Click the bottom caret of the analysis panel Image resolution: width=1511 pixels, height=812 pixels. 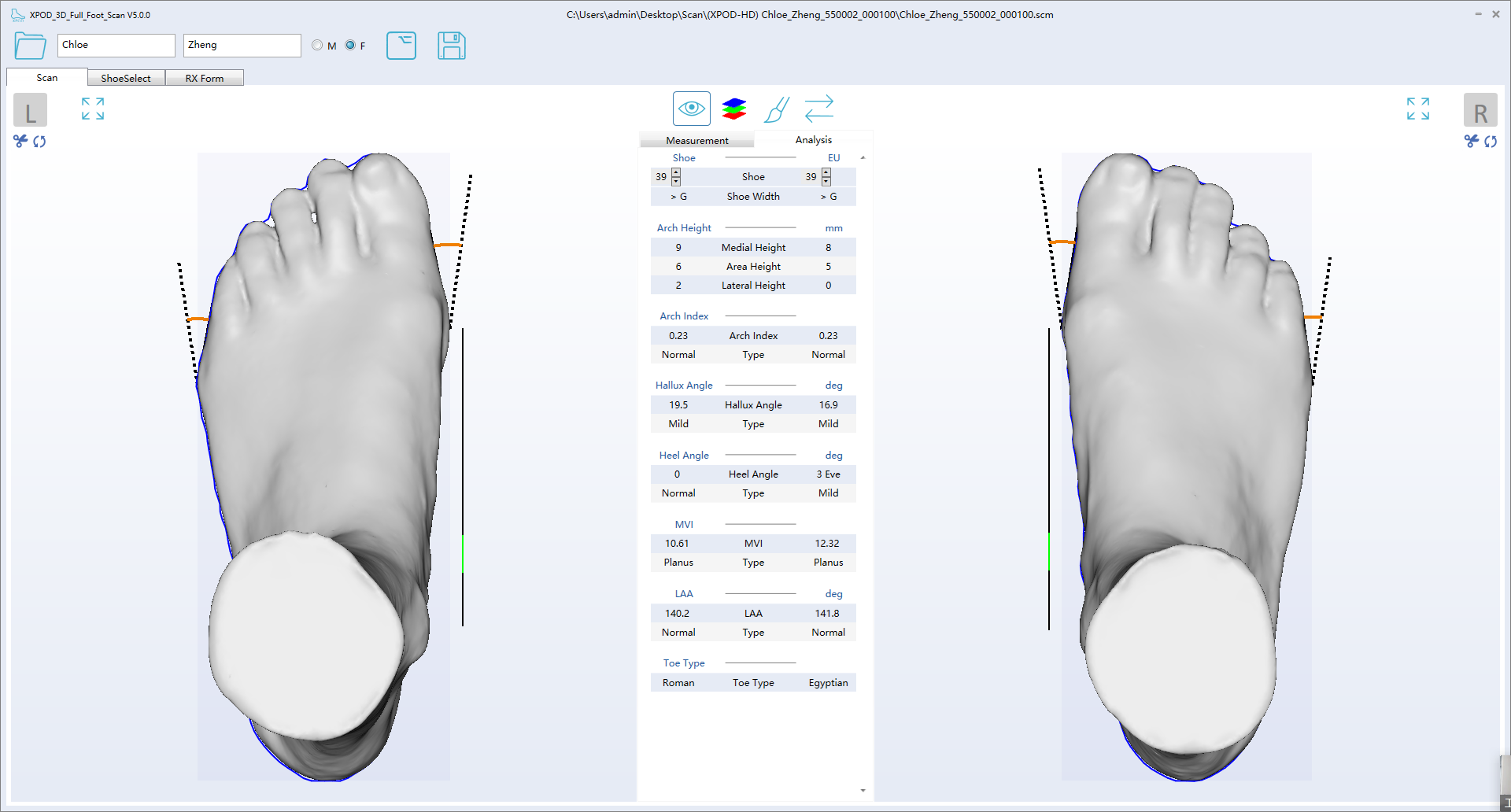(863, 790)
